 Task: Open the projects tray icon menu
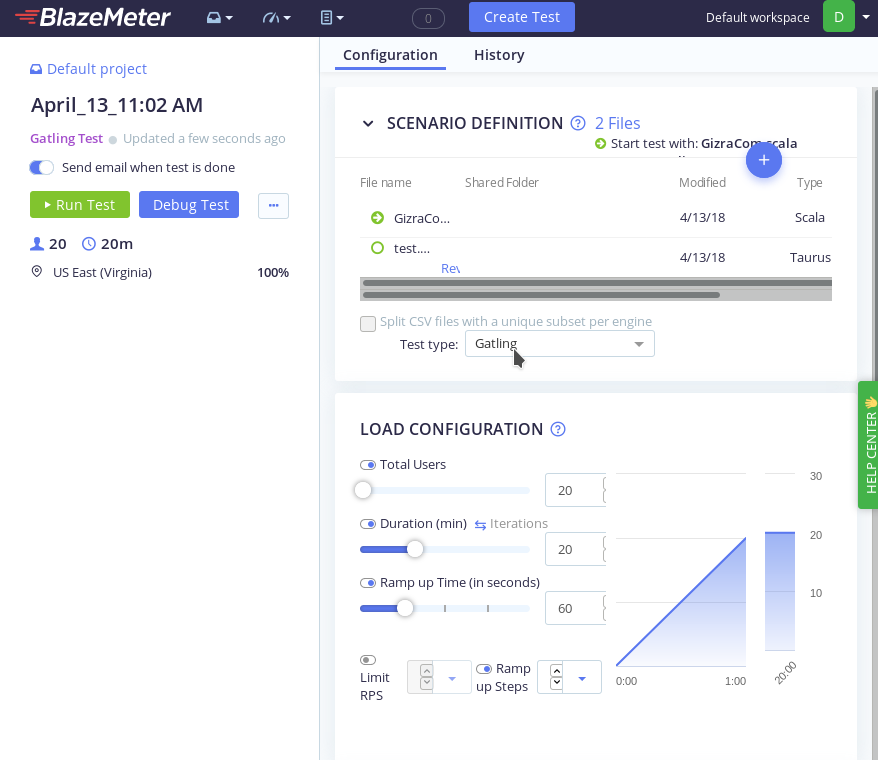pos(219,18)
